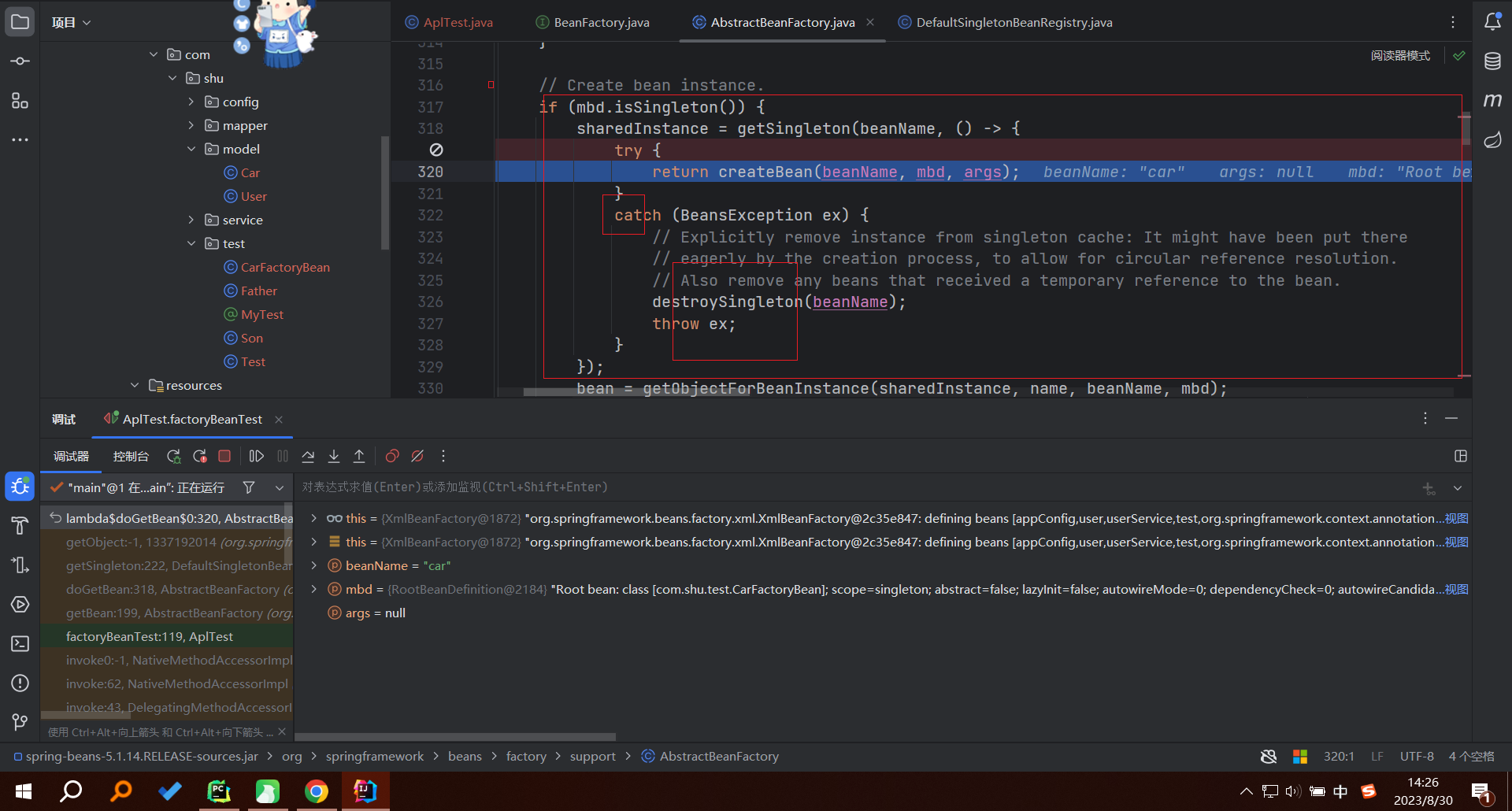Click the editor horizontal scrollbar
Screen dimensions: 1512x811
click(x=638, y=391)
